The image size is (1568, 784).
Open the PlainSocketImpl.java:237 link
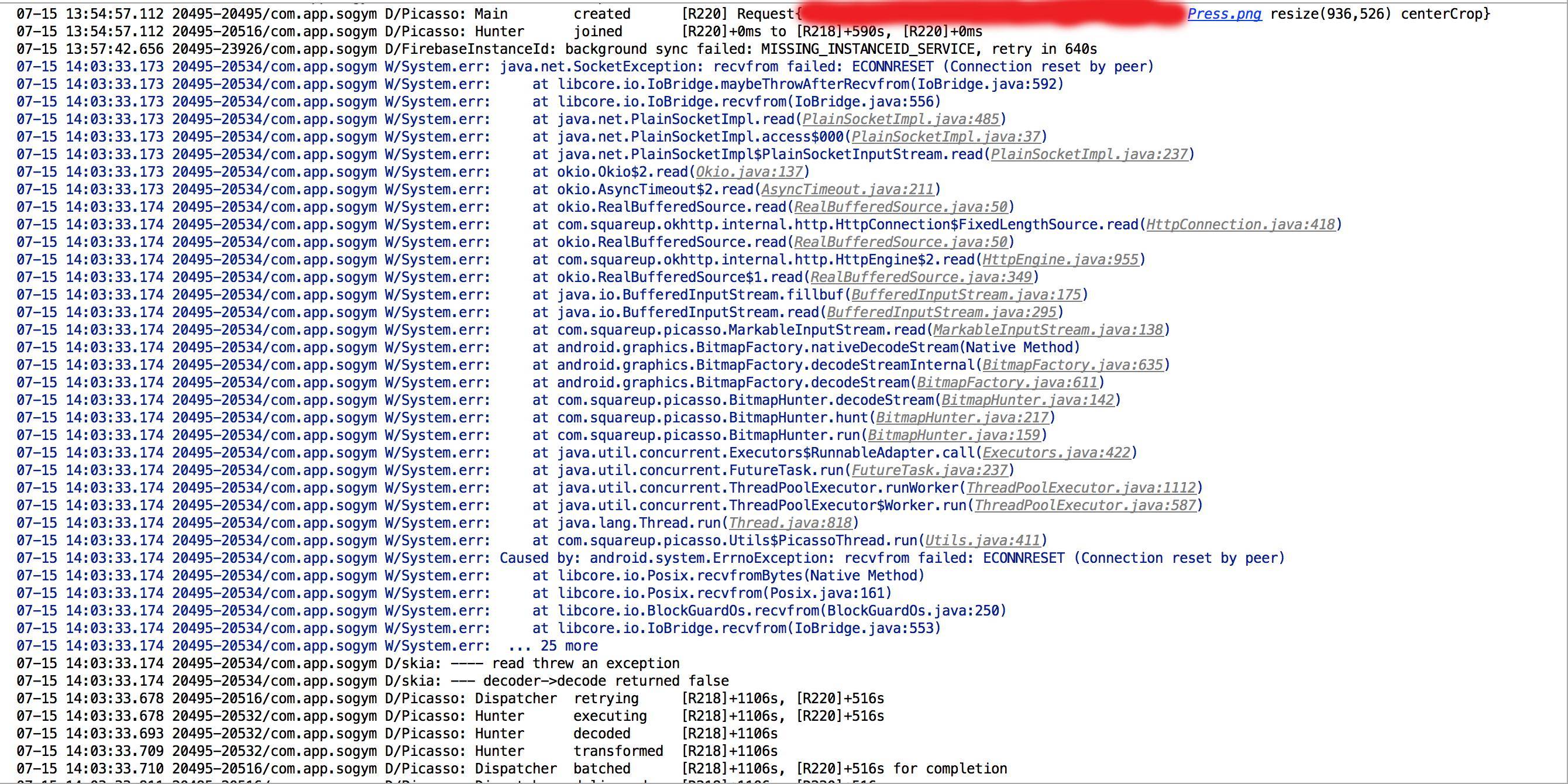[x=1089, y=154]
